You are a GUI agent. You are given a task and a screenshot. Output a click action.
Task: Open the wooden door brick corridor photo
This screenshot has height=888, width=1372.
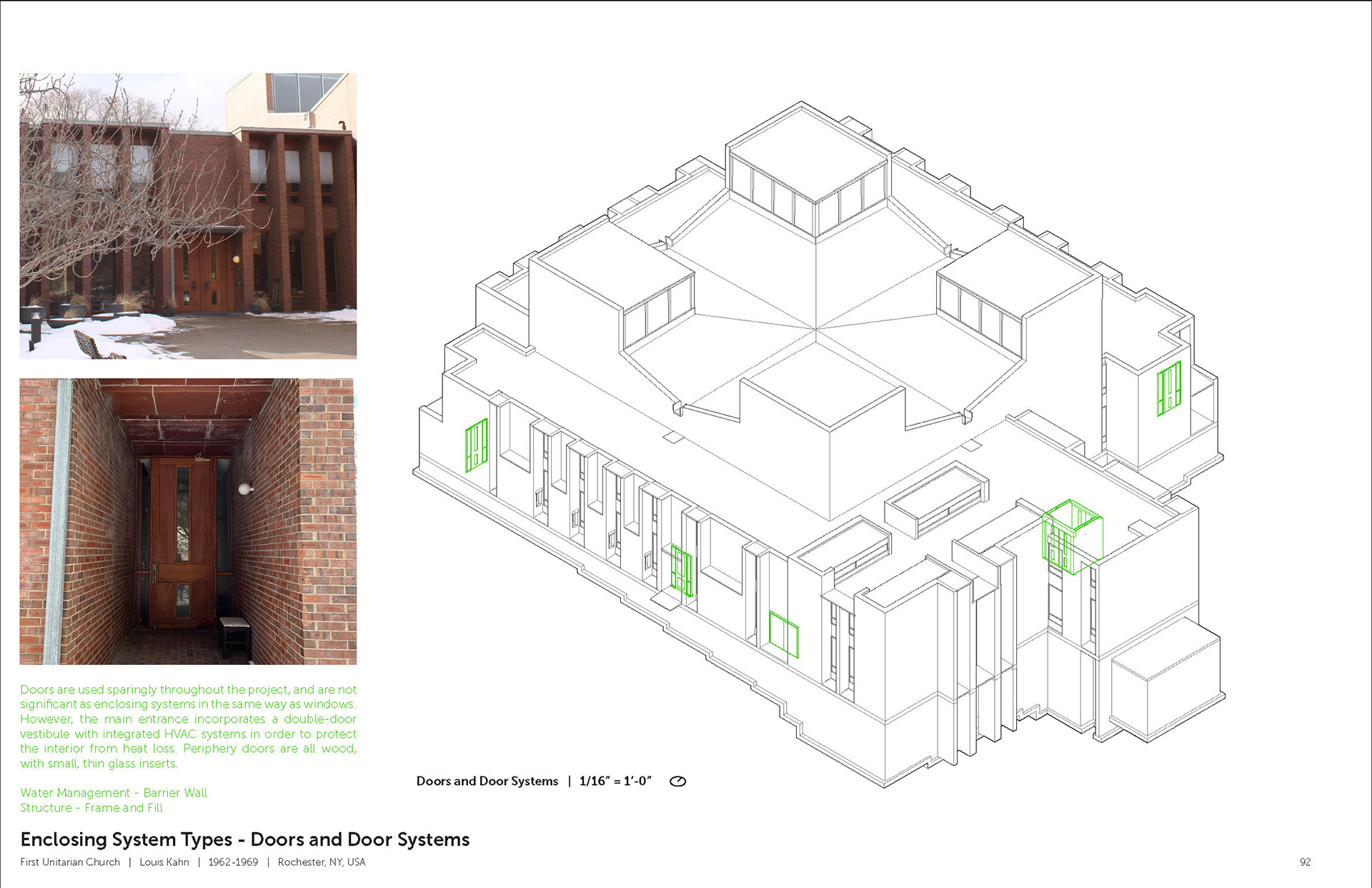pyautogui.click(x=188, y=521)
